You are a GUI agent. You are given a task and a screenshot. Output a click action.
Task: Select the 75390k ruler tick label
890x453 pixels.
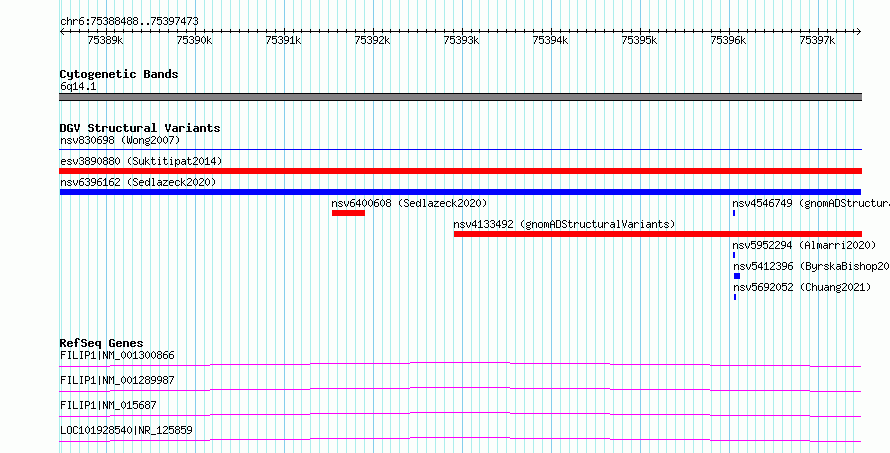[194, 40]
